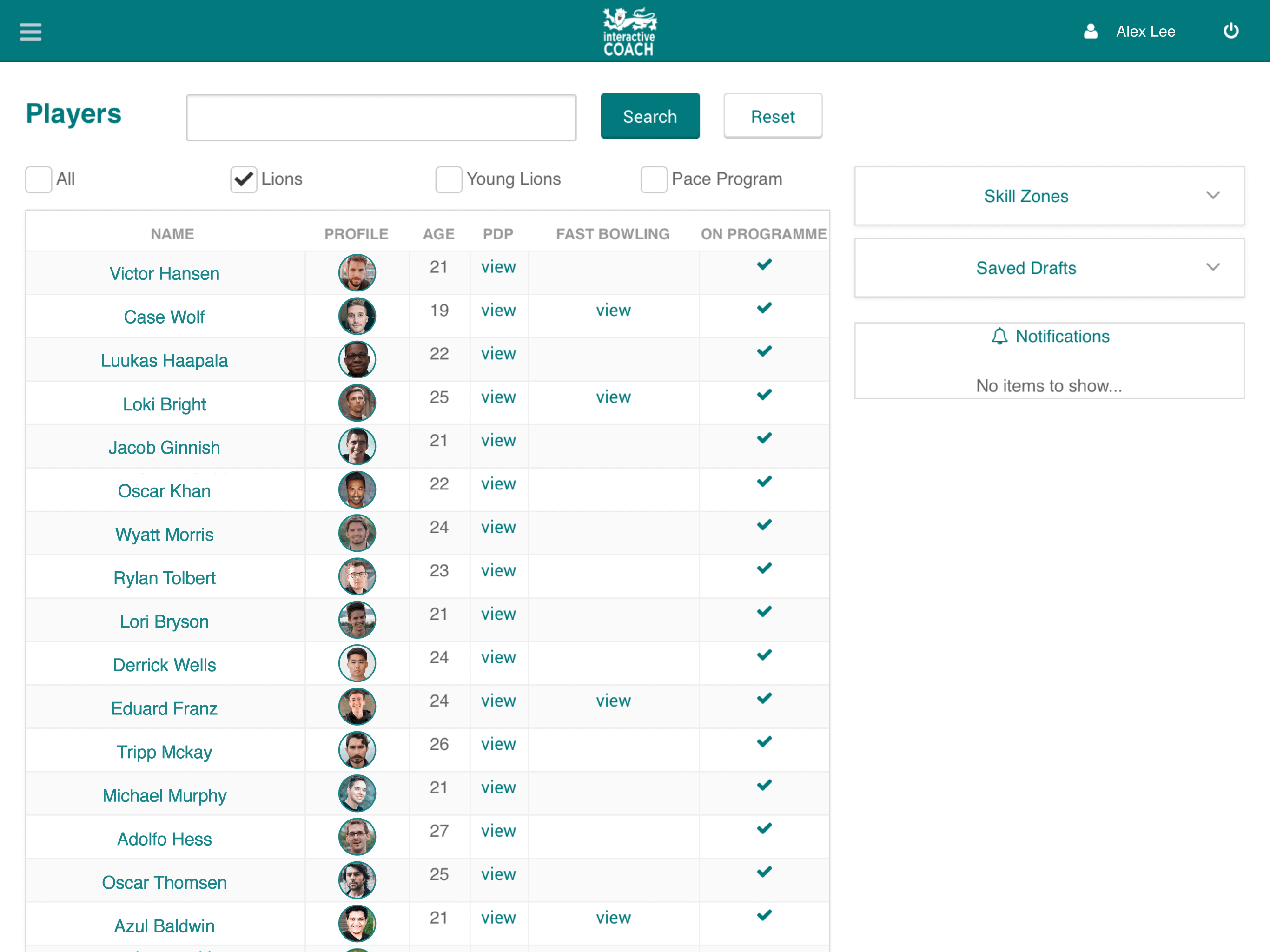
Task: Click the Search button
Action: [650, 115]
